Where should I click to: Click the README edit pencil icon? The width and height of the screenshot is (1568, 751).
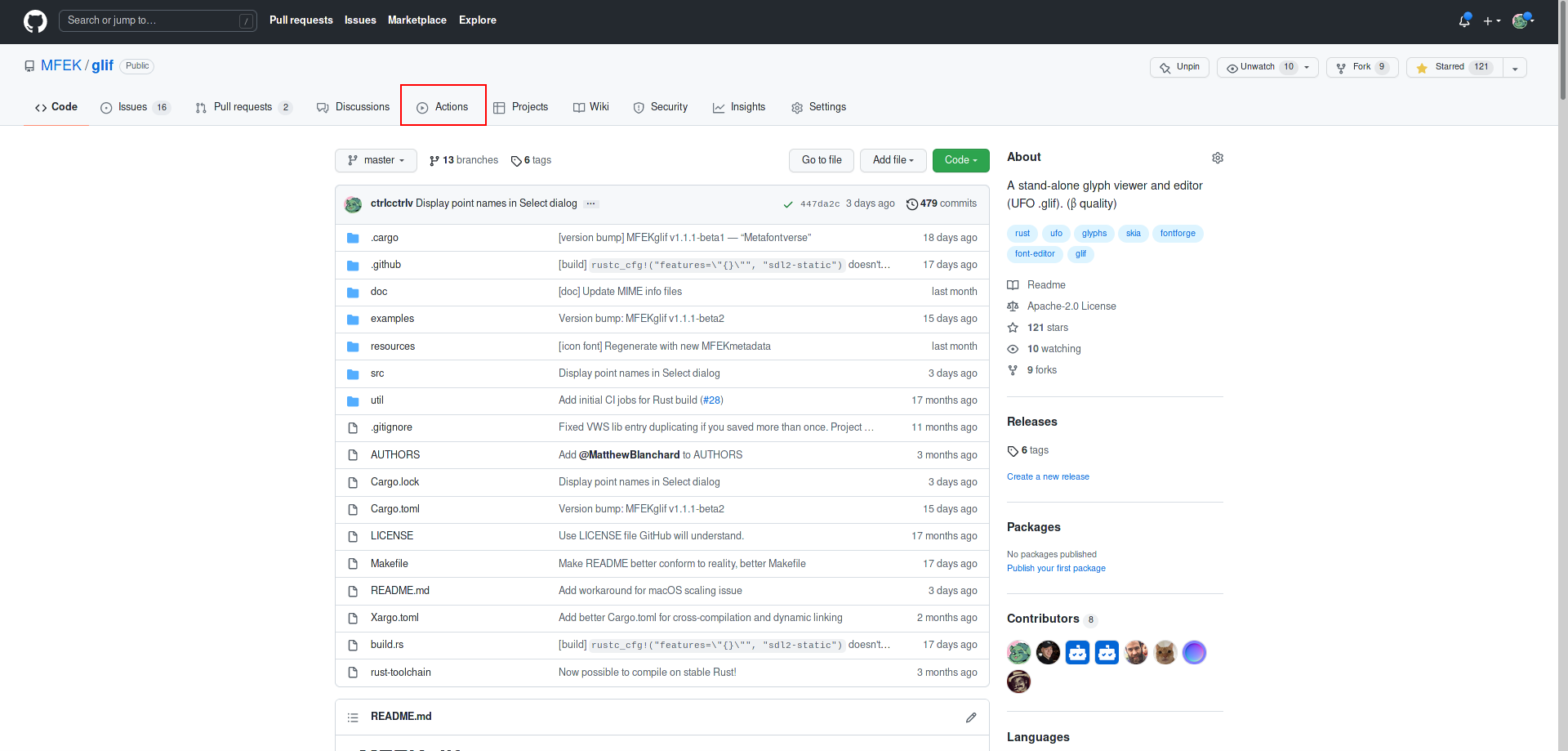(x=971, y=717)
